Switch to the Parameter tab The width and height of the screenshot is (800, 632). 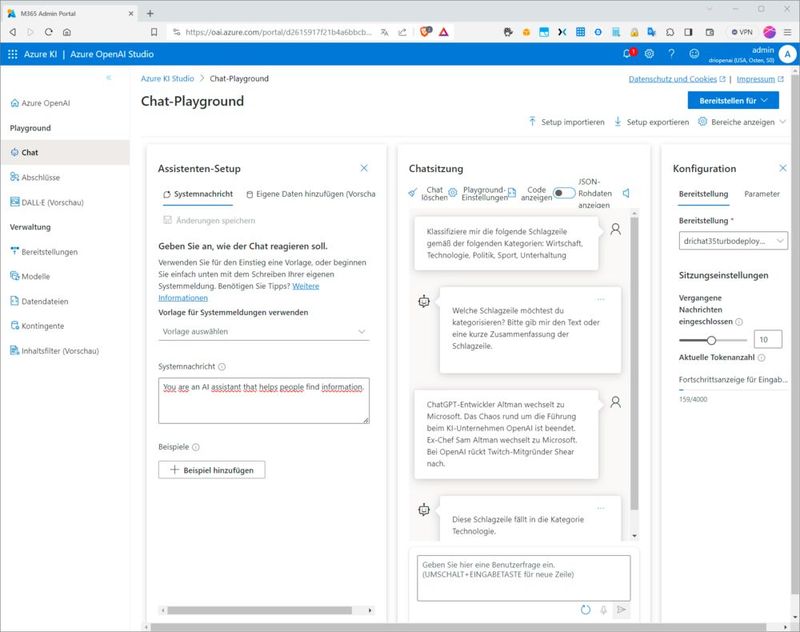(761, 194)
